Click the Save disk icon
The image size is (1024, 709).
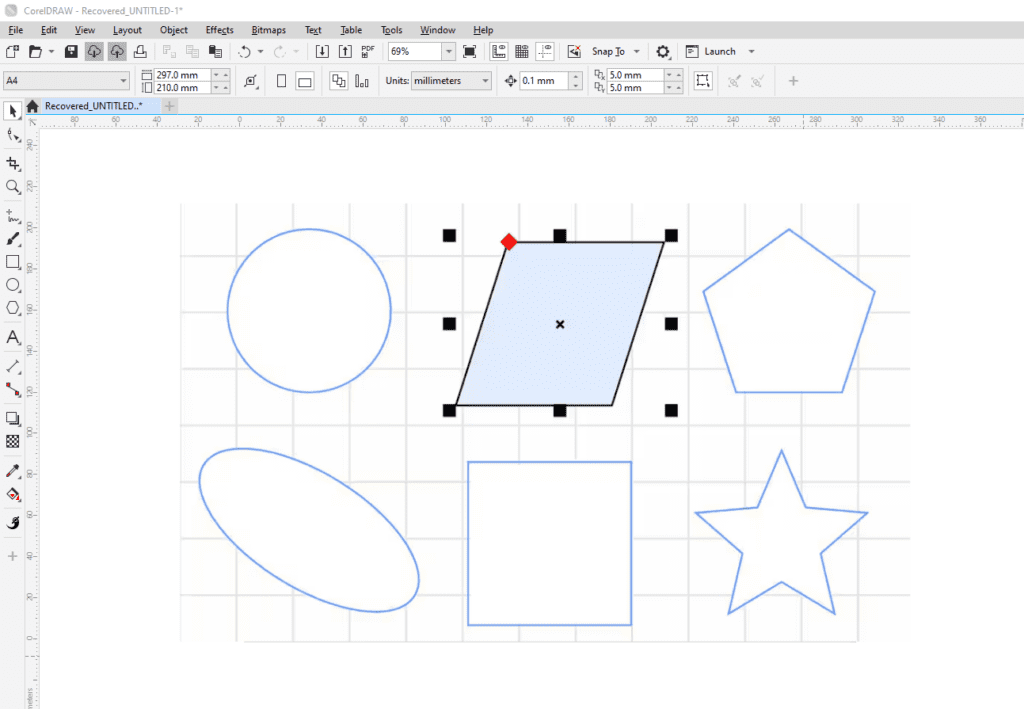pos(71,51)
